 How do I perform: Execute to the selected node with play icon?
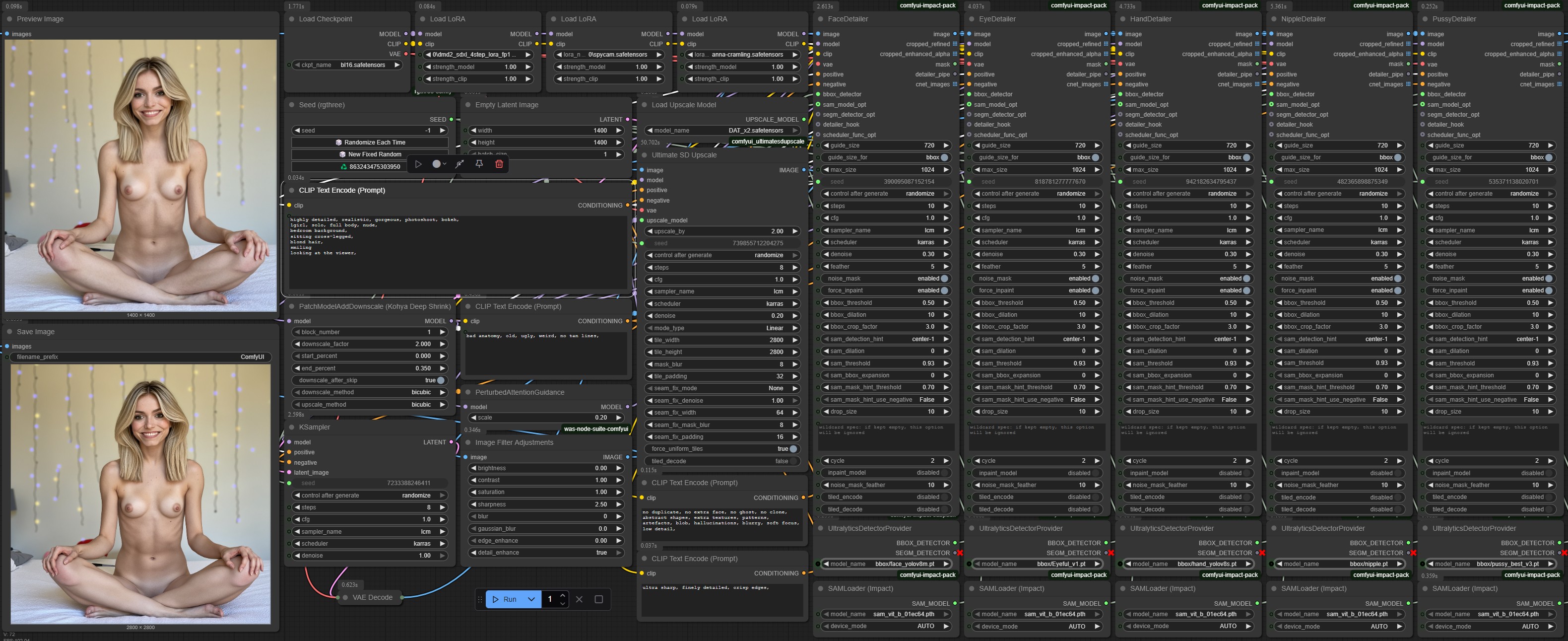point(418,164)
